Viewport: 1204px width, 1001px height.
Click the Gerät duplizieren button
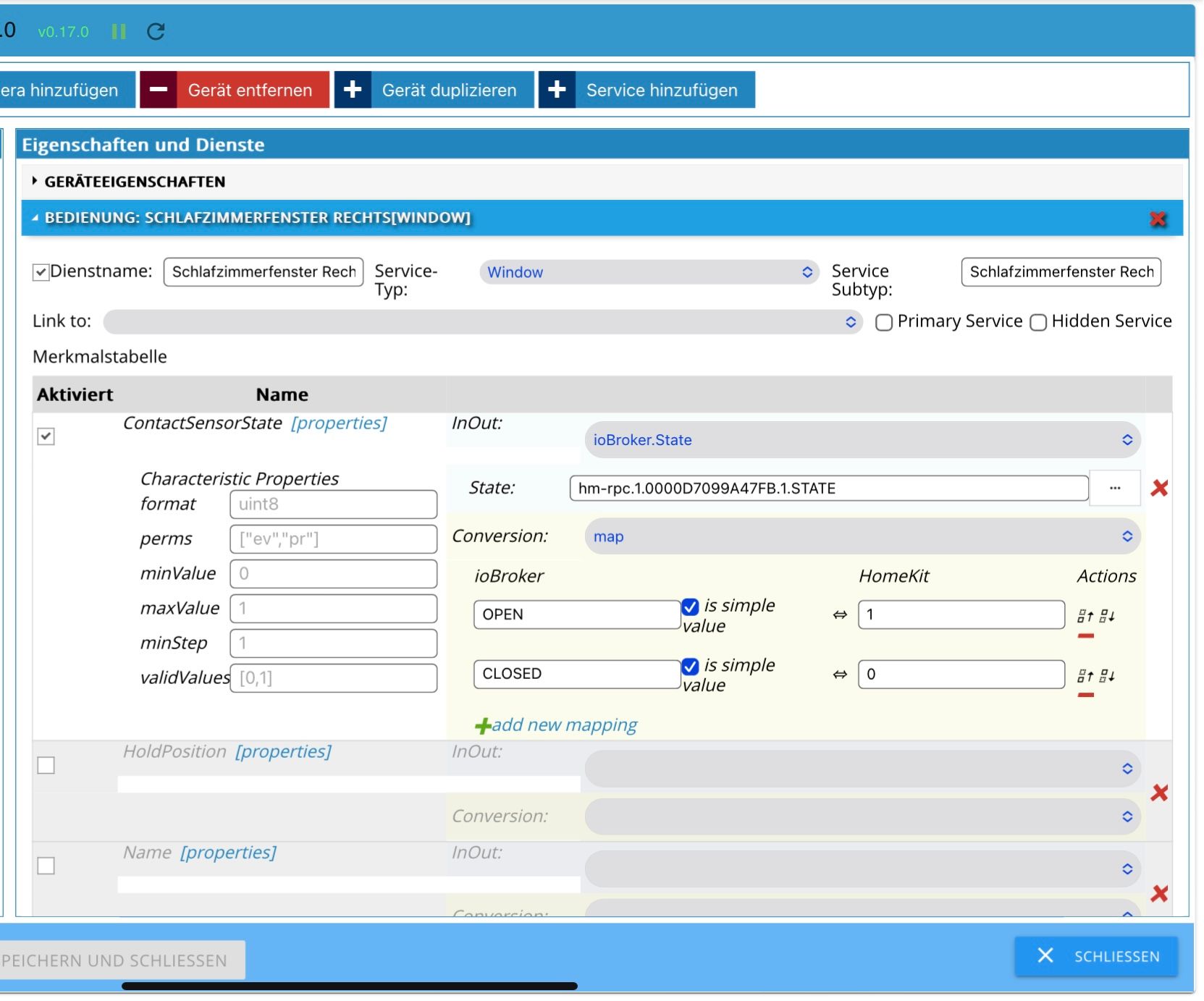pyautogui.click(x=434, y=90)
